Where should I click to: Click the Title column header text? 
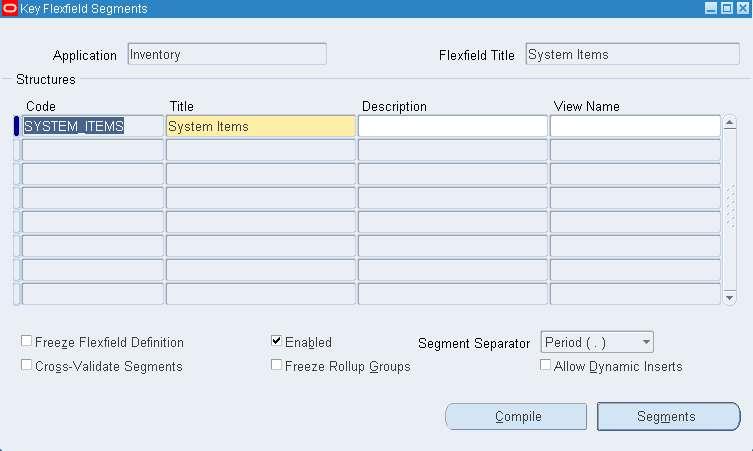tap(182, 106)
